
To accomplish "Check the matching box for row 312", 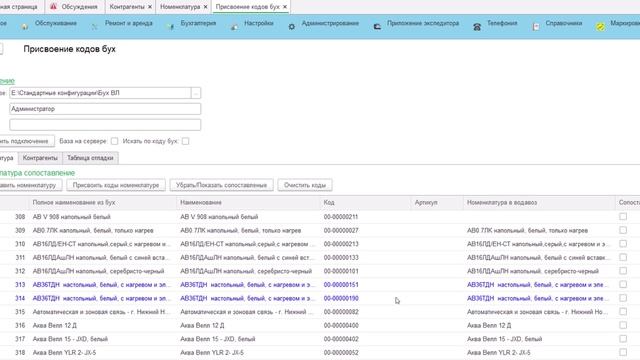I will tap(623, 271).
